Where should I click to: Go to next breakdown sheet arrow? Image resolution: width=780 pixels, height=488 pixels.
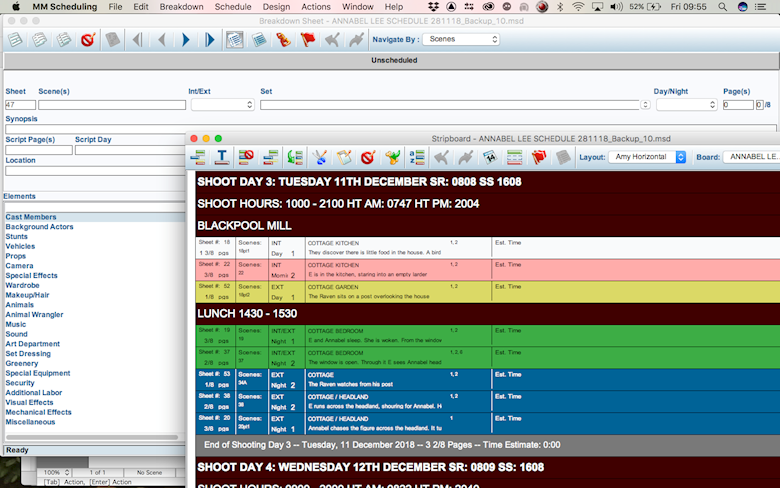coord(186,39)
